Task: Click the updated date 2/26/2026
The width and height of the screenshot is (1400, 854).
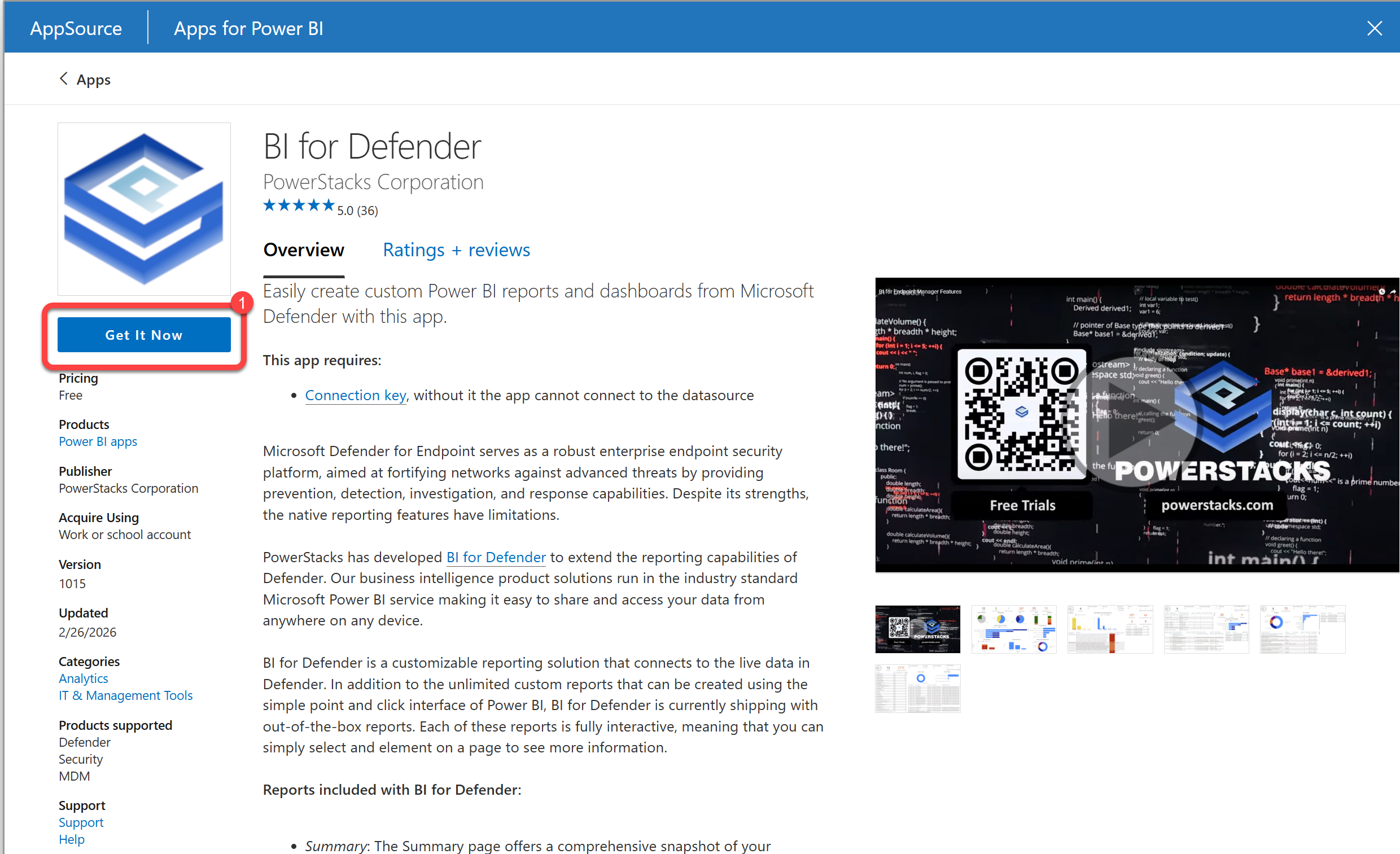Action: (88, 632)
